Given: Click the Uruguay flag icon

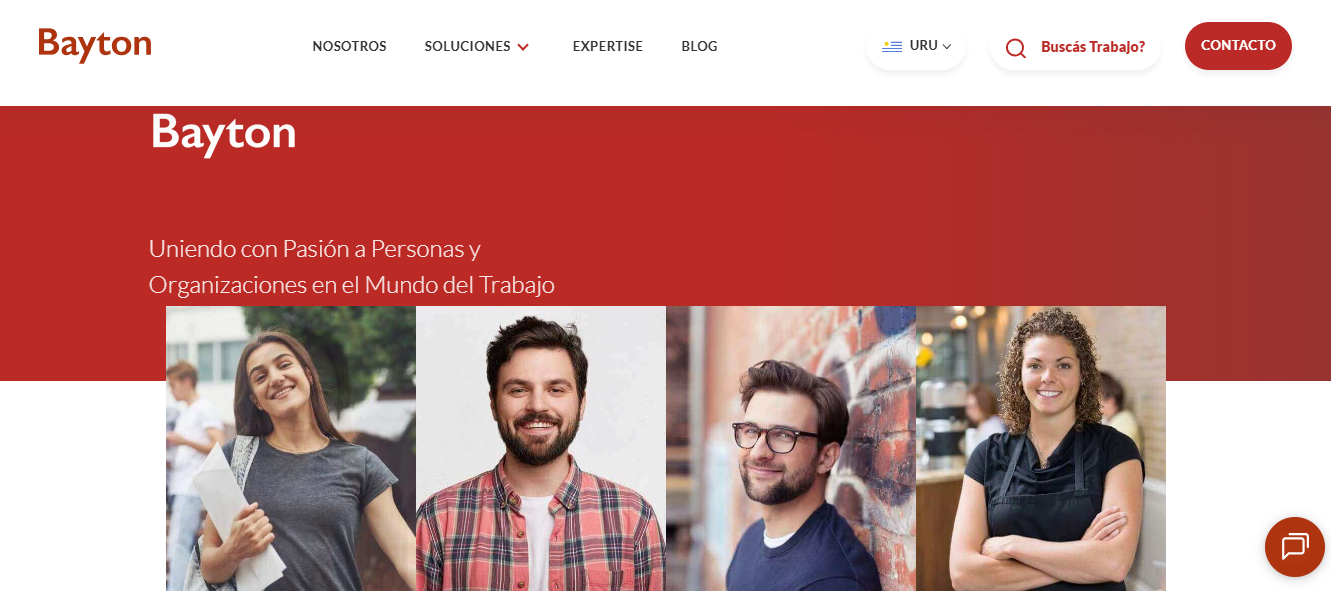Looking at the screenshot, I should tap(892, 46).
